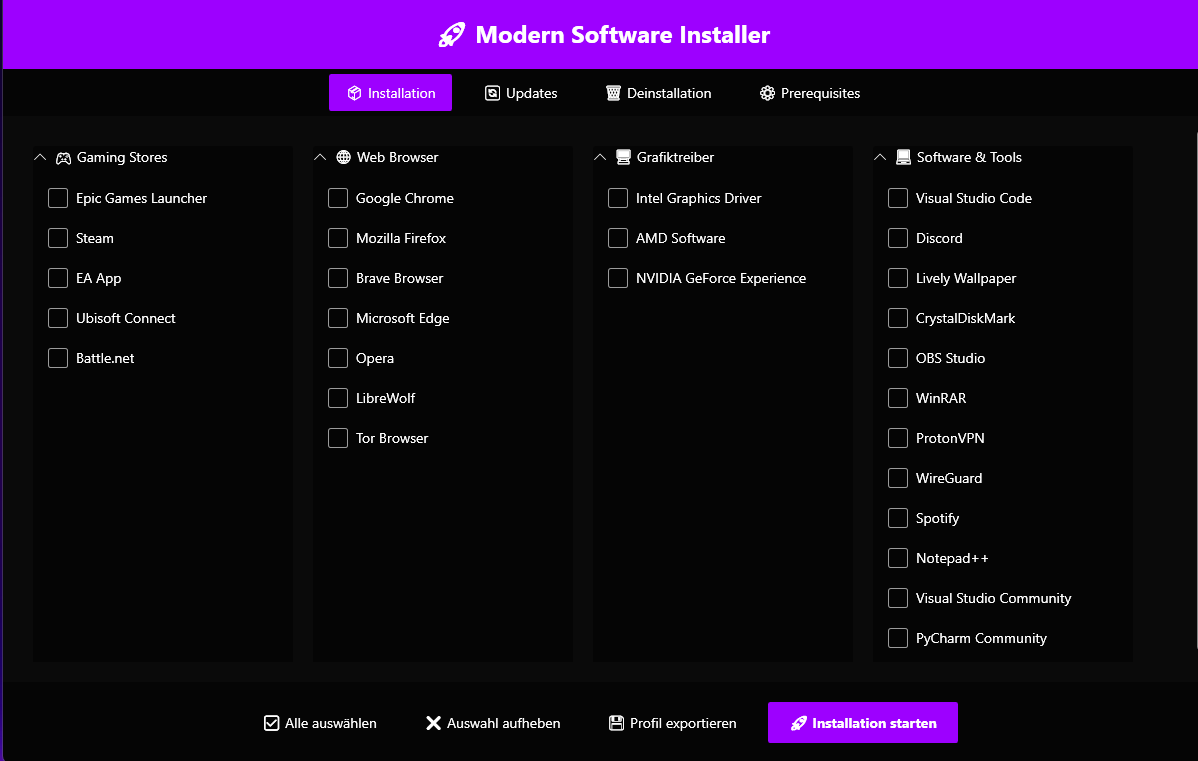Screen dimensions: 1198x761
Task: Enable the AMD Software checkbox
Action: coord(618,238)
